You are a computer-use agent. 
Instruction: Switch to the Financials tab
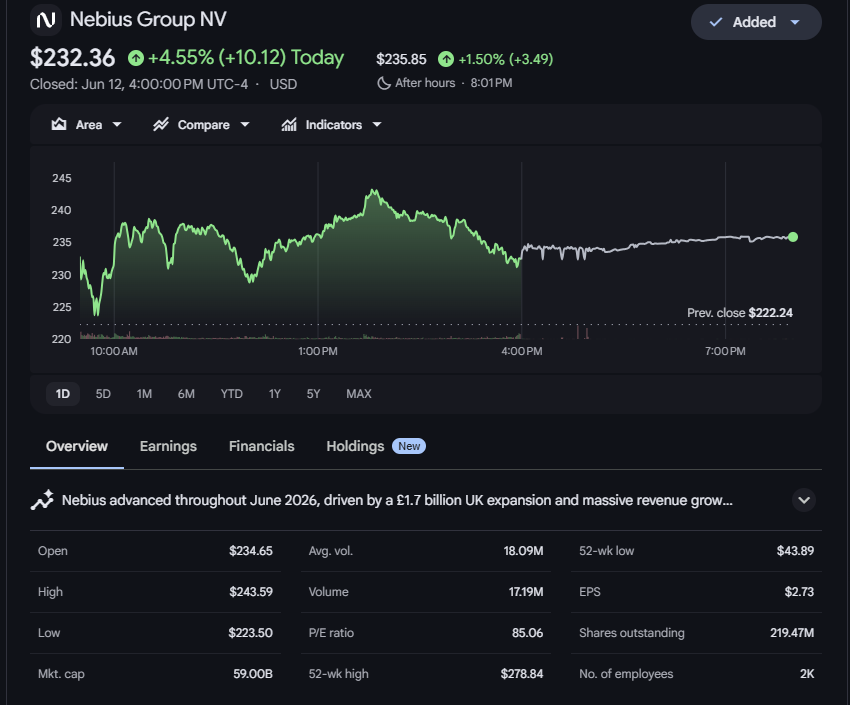point(262,446)
